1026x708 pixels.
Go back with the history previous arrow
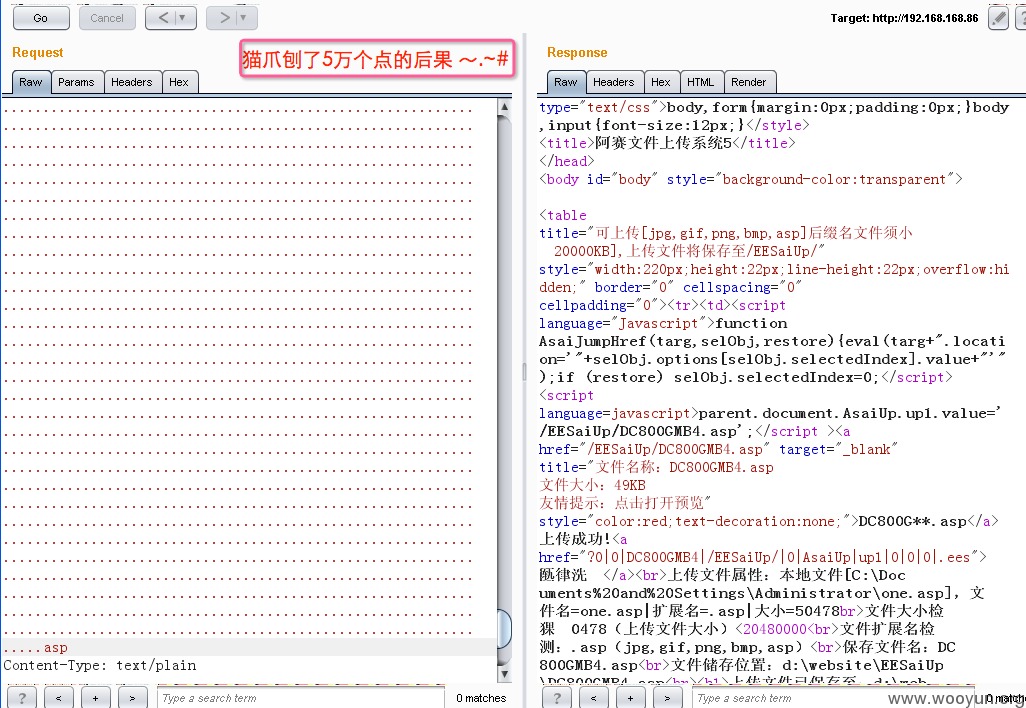pyautogui.click(x=163, y=18)
